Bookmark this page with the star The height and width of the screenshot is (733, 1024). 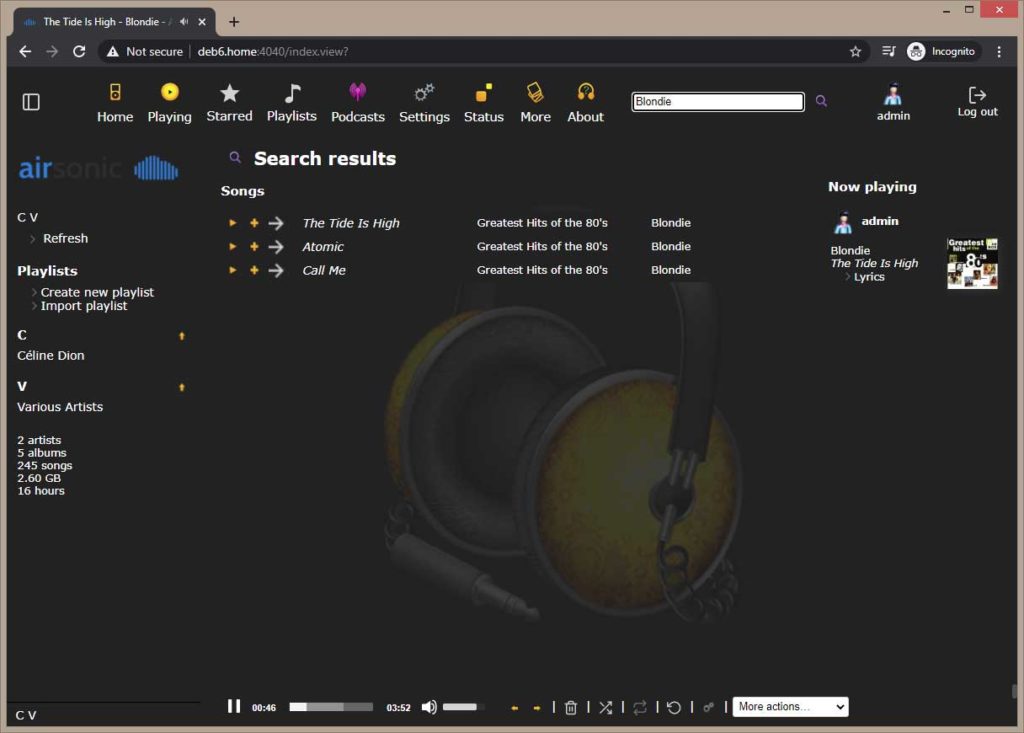pyautogui.click(x=856, y=52)
